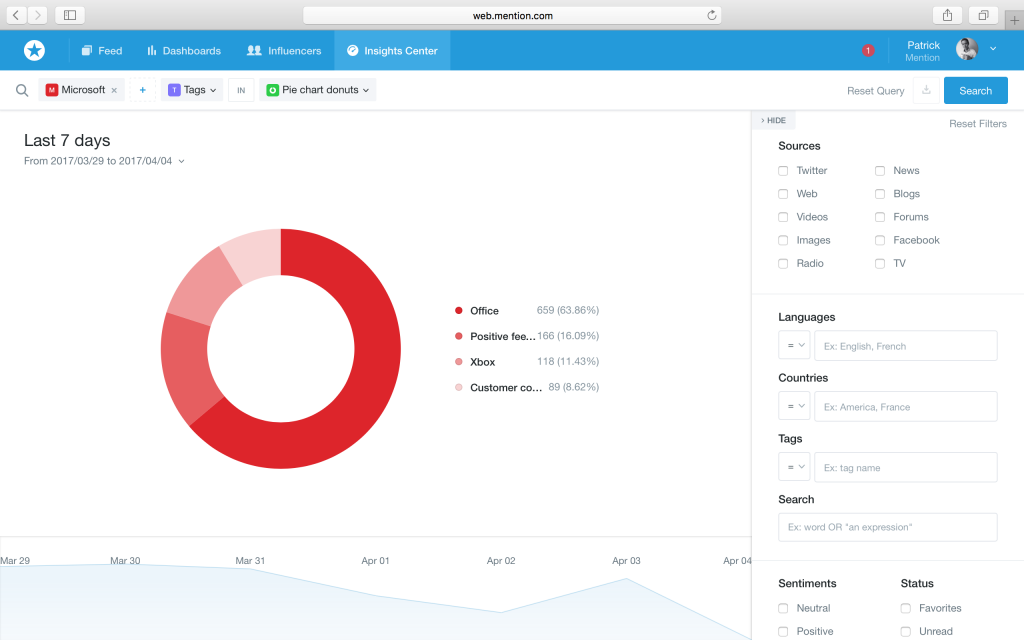Click the Apr 03 timeline date
Image resolution: width=1024 pixels, height=640 pixels.
[x=626, y=560]
